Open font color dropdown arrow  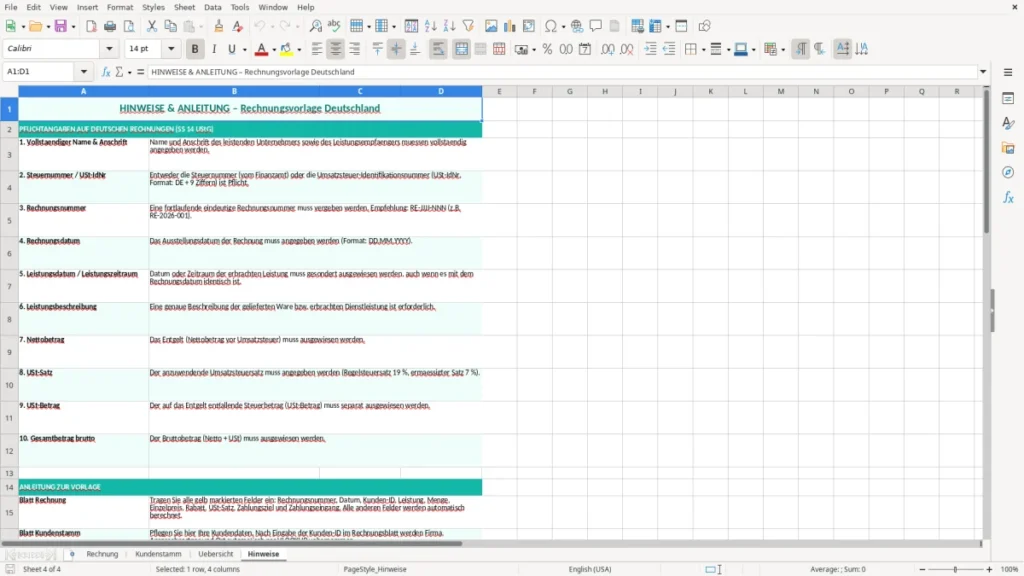click(274, 50)
